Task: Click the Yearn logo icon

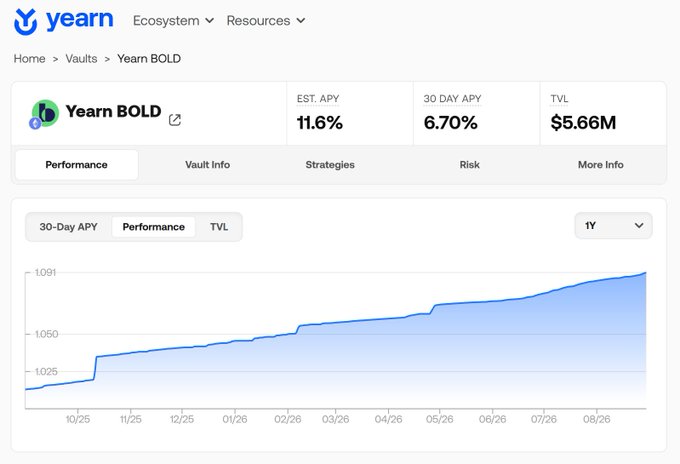Action: coord(26,22)
